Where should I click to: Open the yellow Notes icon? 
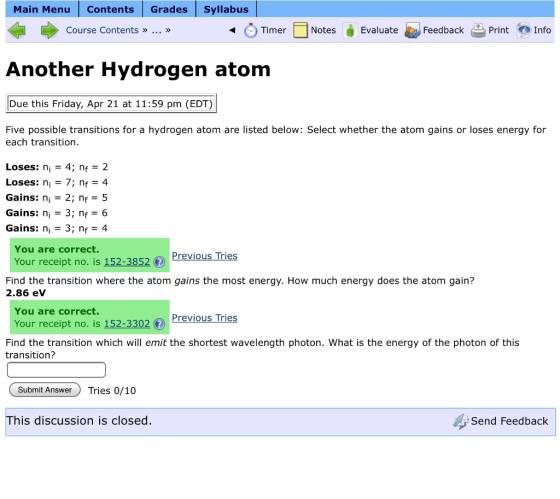coord(300,30)
